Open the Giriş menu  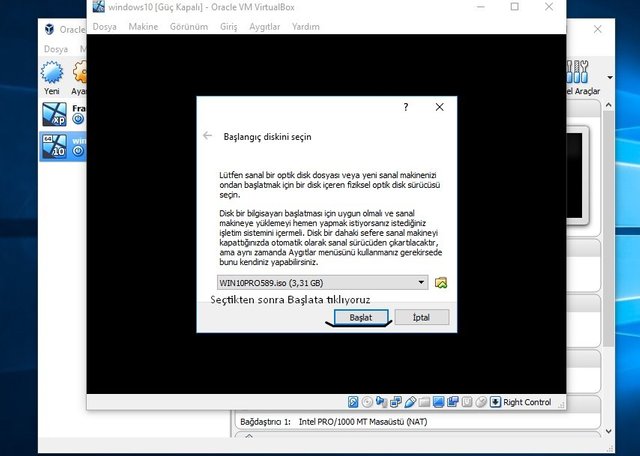tap(229, 27)
